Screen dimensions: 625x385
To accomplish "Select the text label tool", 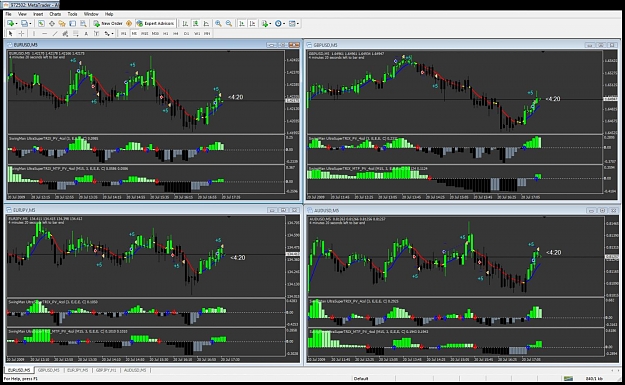I will click(96, 34).
